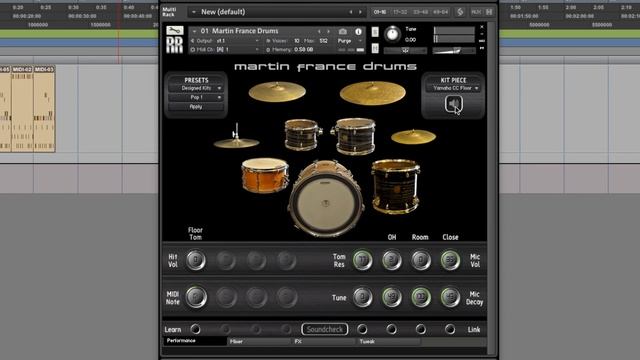
Task: Mute the instrument with the M button
Action: click(375, 49)
